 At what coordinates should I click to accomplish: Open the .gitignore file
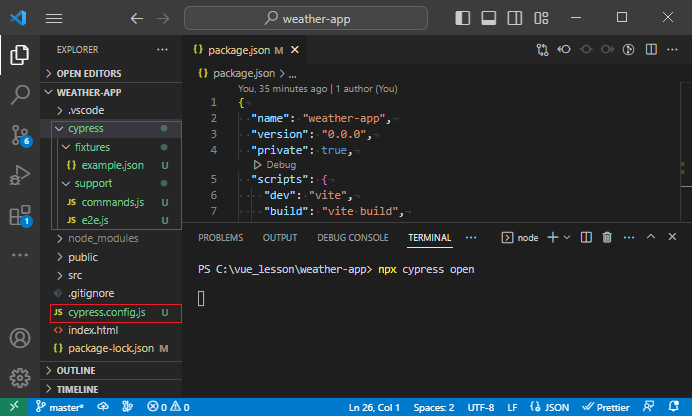tap(111, 293)
